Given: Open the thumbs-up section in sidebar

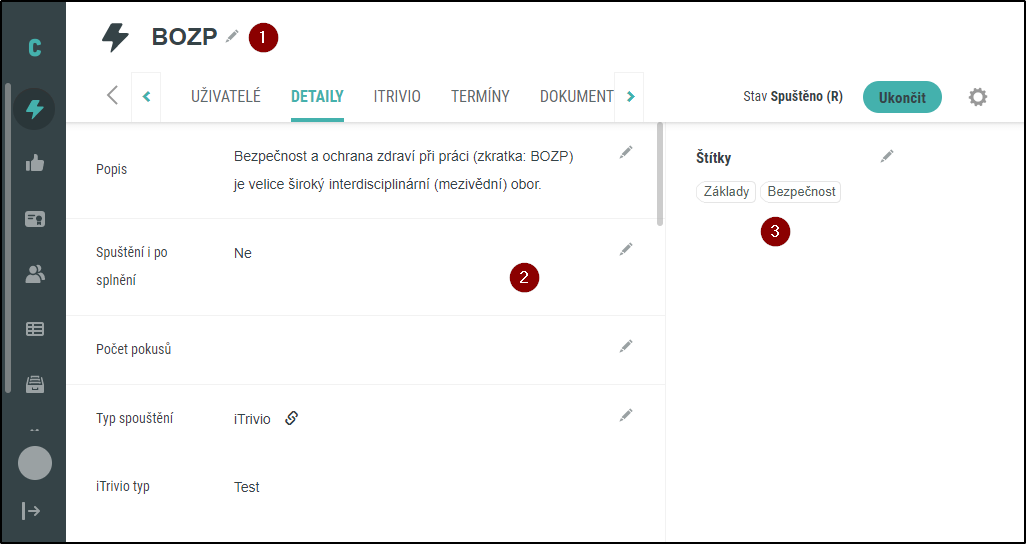Looking at the screenshot, I should [x=34, y=164].
